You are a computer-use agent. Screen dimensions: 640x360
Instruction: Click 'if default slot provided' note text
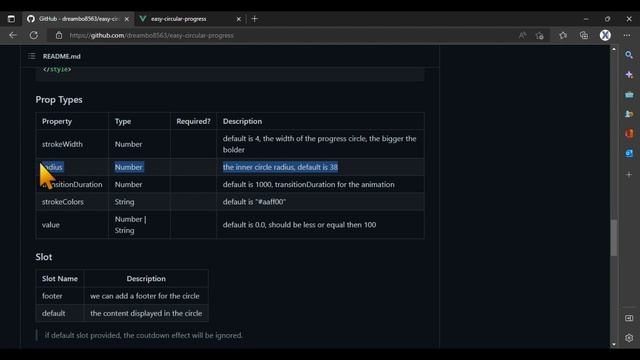144,335
